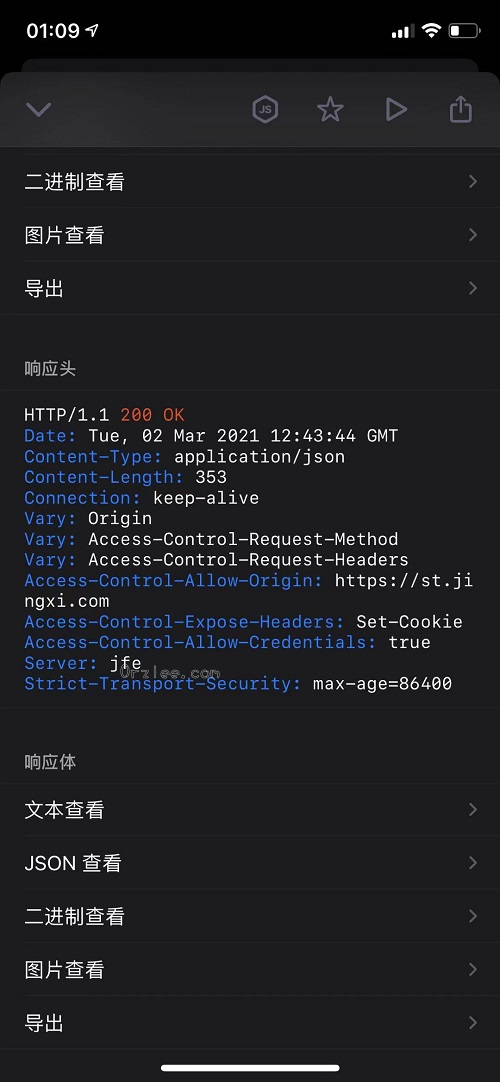The height and width of the screenshot is (1082, 500).
Task: Open 文本查看 under 响应体
Action: pos(250,810)
